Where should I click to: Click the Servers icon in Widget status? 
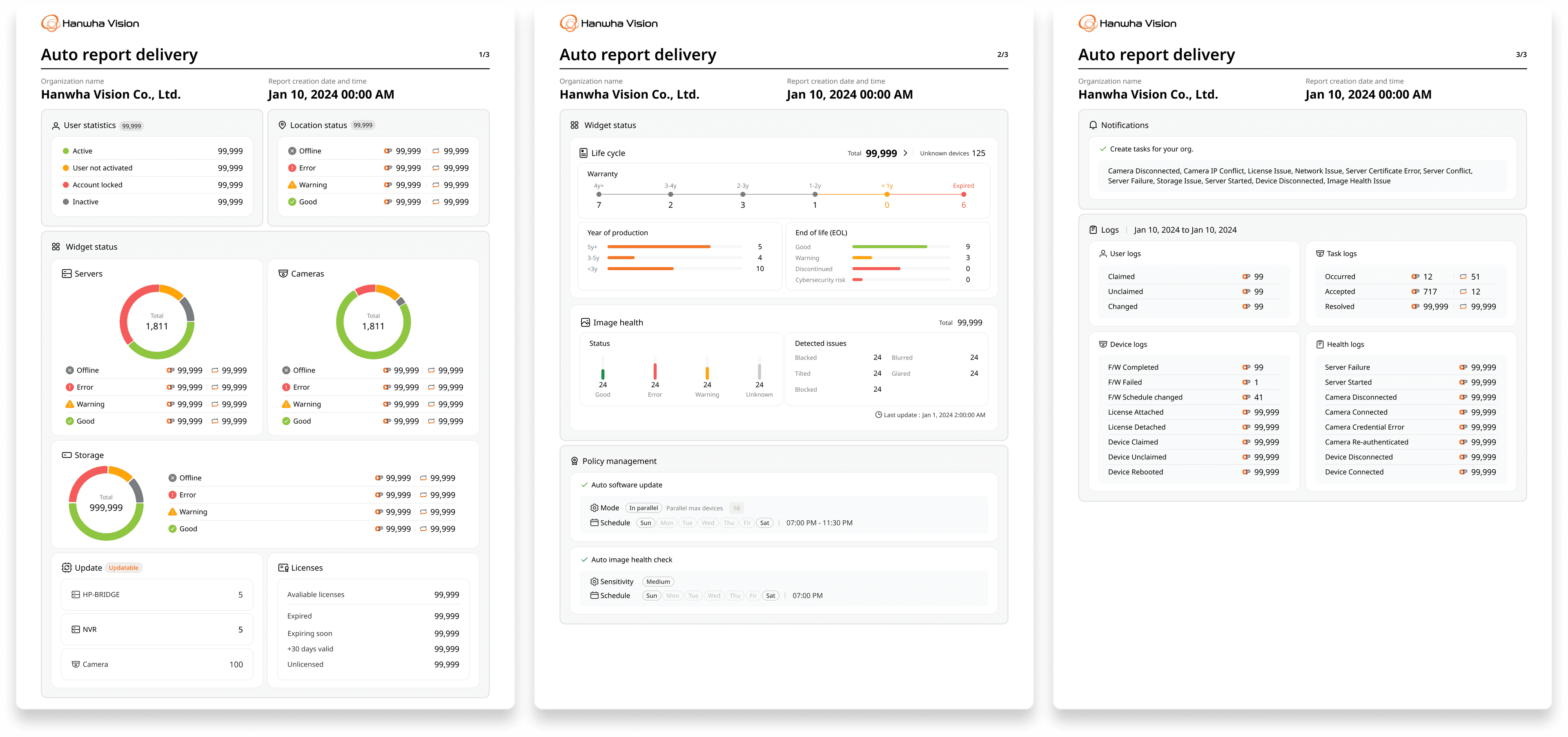point(66,274)
